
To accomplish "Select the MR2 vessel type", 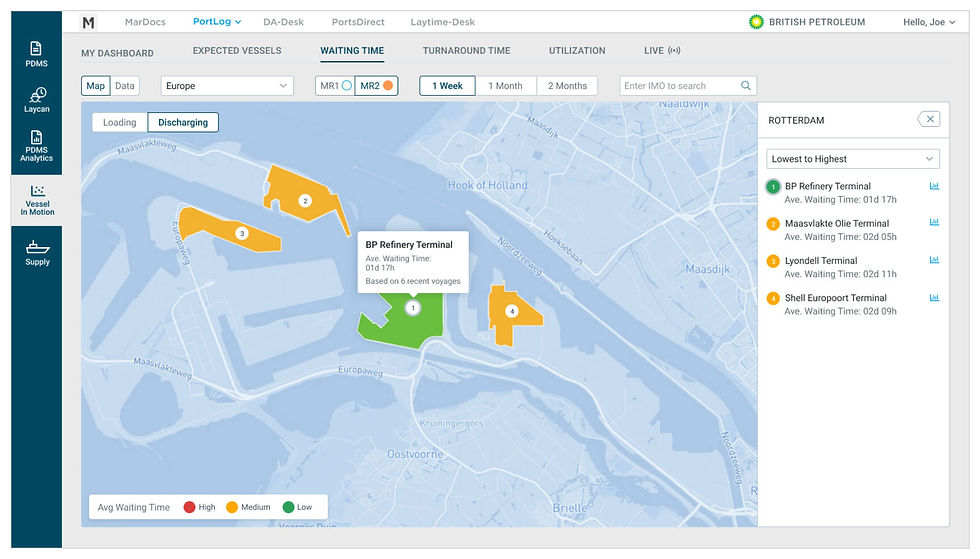I will point(376,86).
